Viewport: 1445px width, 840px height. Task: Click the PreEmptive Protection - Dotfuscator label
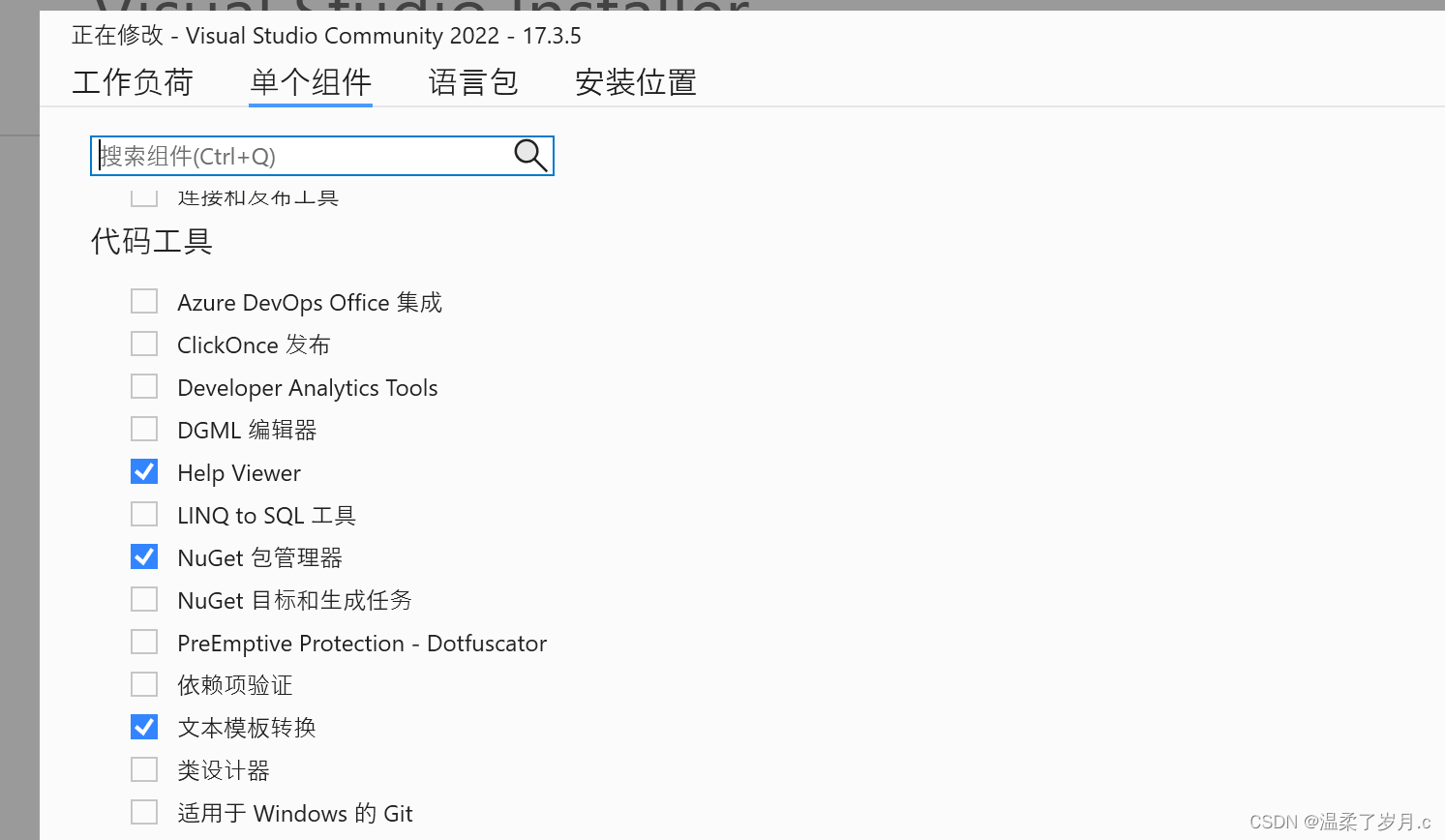pyautogui.click(x=362, y=644)
